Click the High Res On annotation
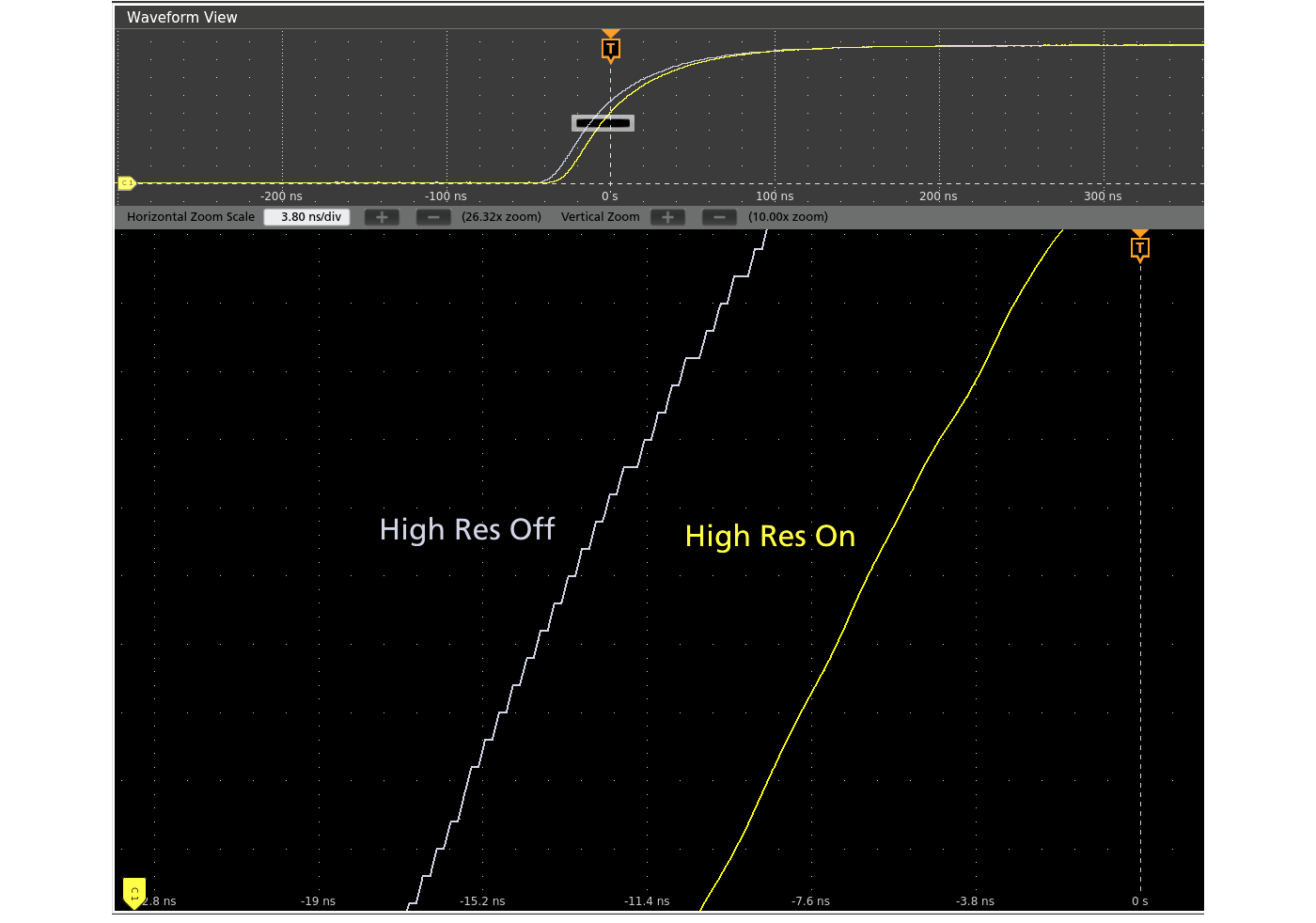 770,536
